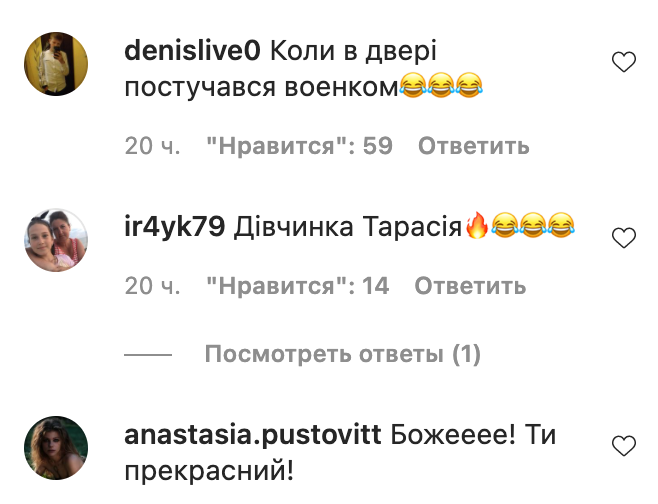Show the 14 likes list
658x504 pixels.
click(x=298, y=286)
